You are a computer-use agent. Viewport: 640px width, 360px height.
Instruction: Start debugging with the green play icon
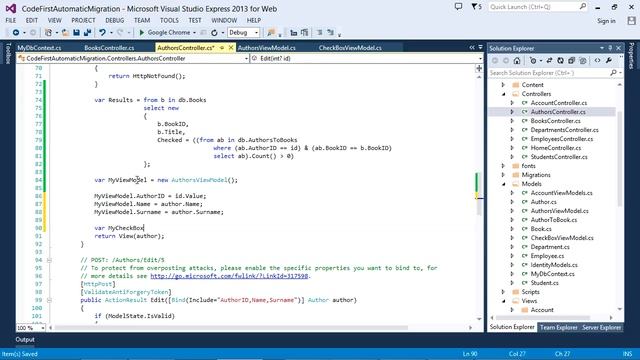pos(142,32)
